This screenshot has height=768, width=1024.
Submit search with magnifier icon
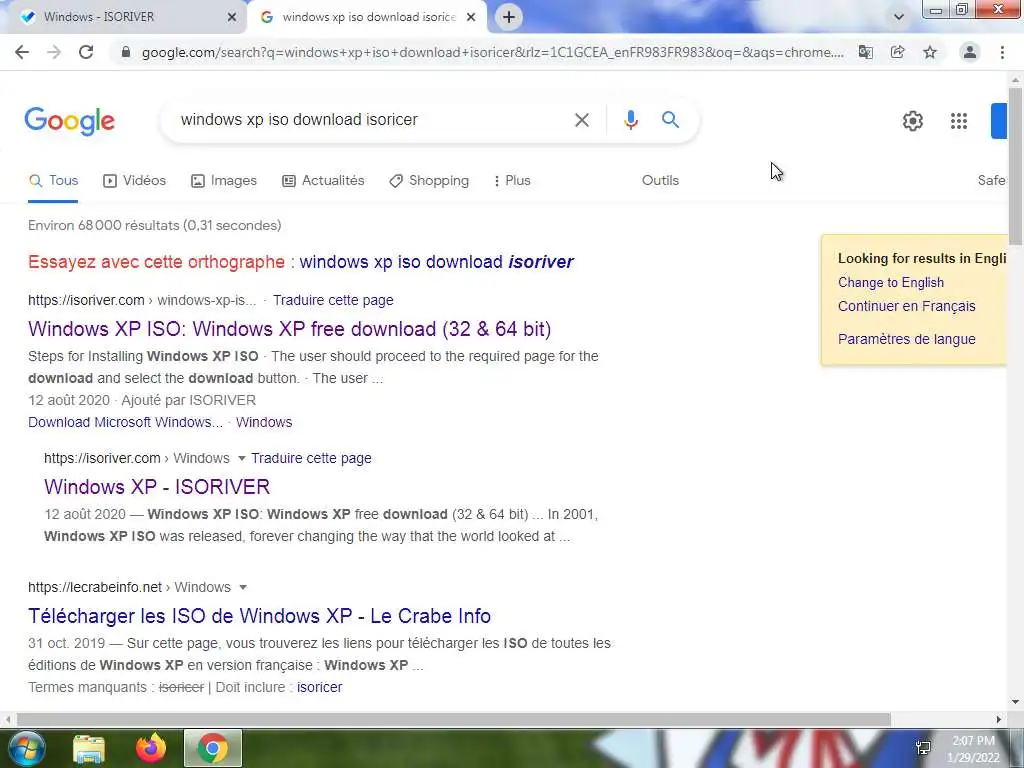(x=670, y=120)
